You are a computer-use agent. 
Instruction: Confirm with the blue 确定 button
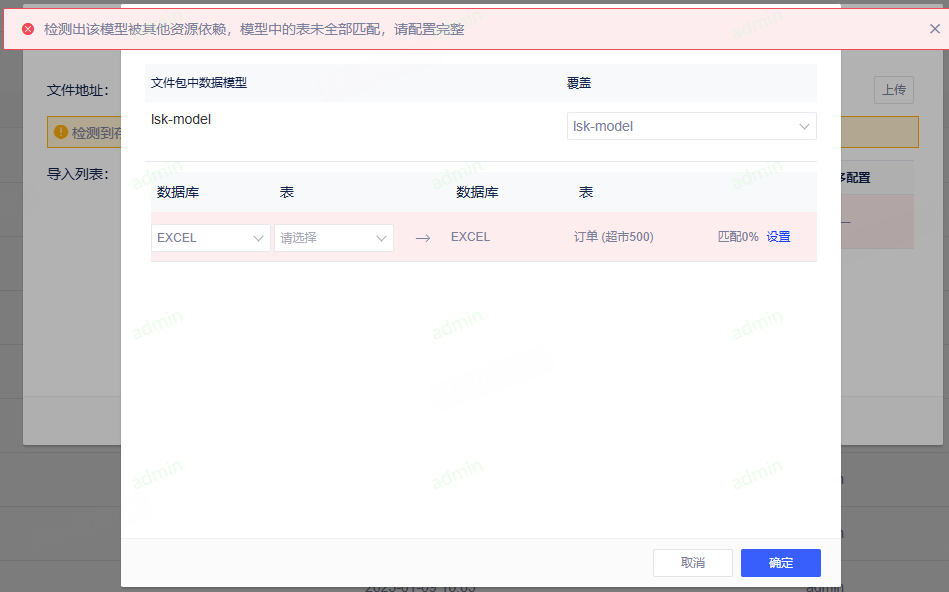click(780, 563)
